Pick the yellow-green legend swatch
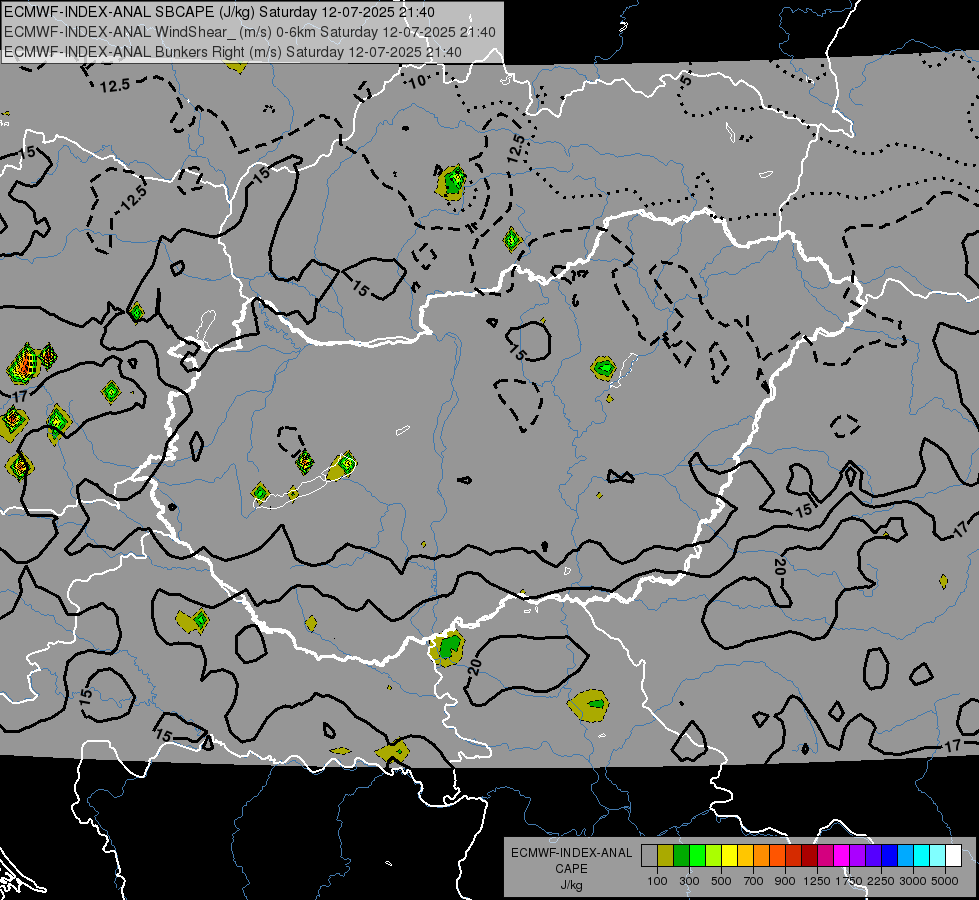 coord(714,856)
